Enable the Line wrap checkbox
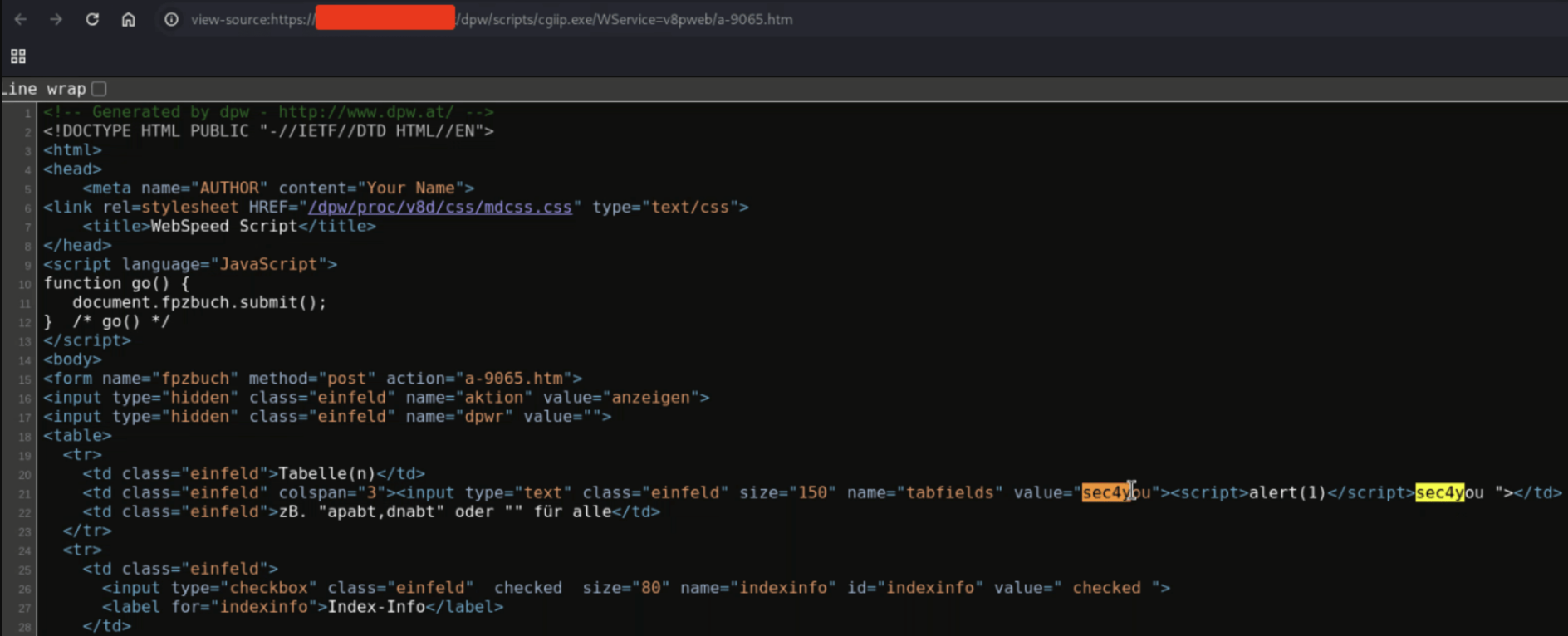This screenshot has width=1568, height=636. point(99,89)
